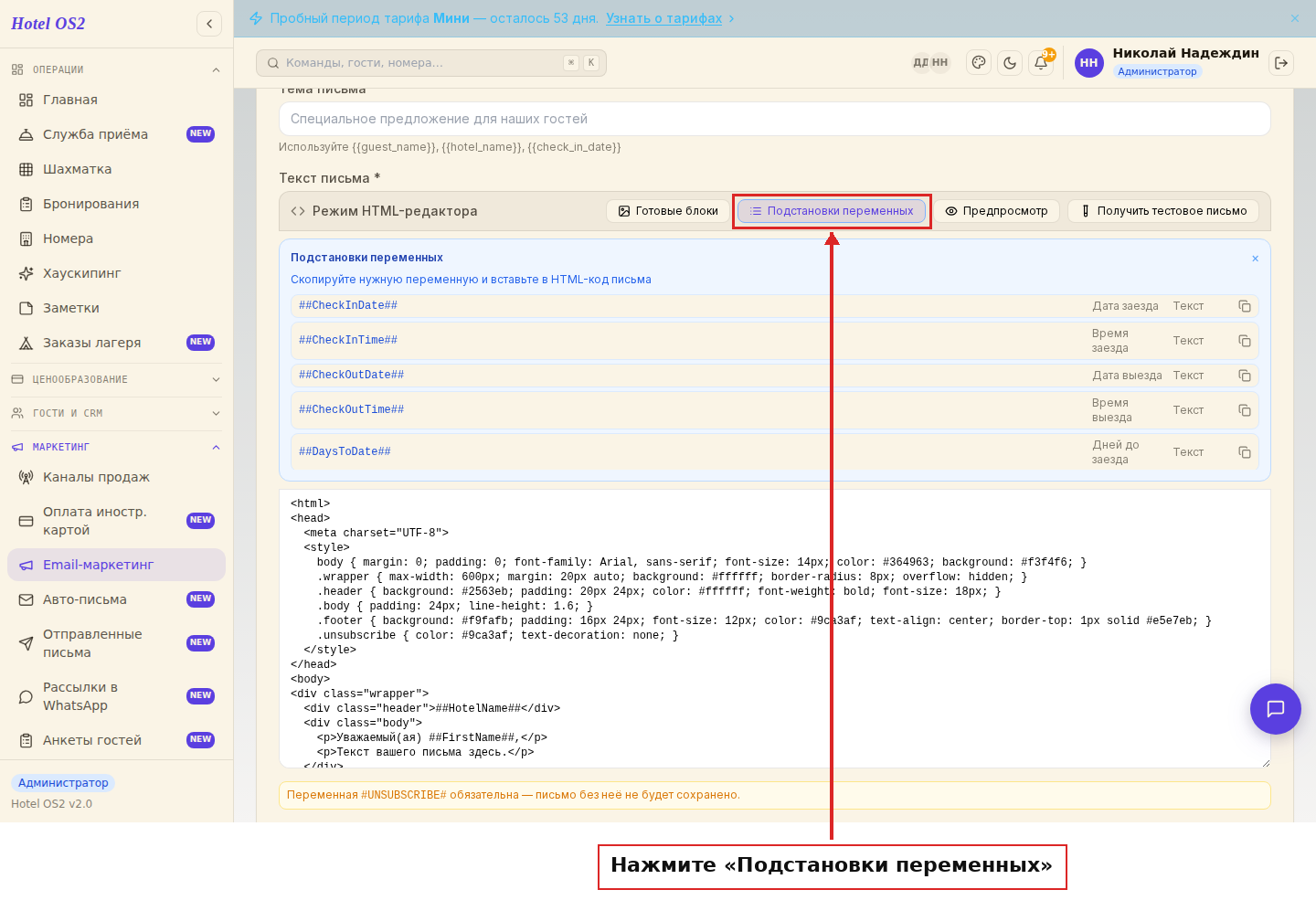The width and height of the screenshot is (1316, 911).
Task: Open Служба приёма in the sidebar
Action: click(x=116, y=134)
